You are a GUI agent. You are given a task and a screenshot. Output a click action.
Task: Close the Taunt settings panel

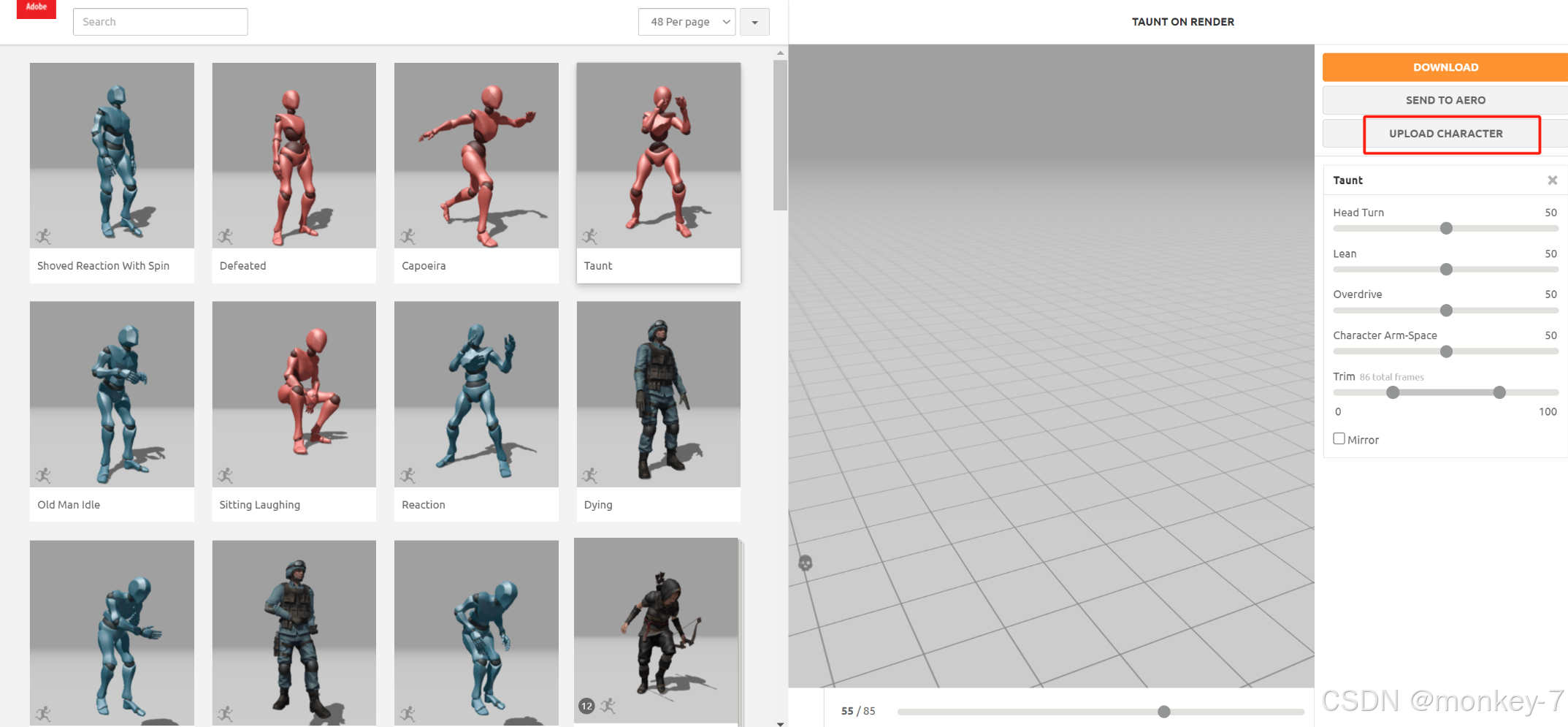pos(1553,180)
